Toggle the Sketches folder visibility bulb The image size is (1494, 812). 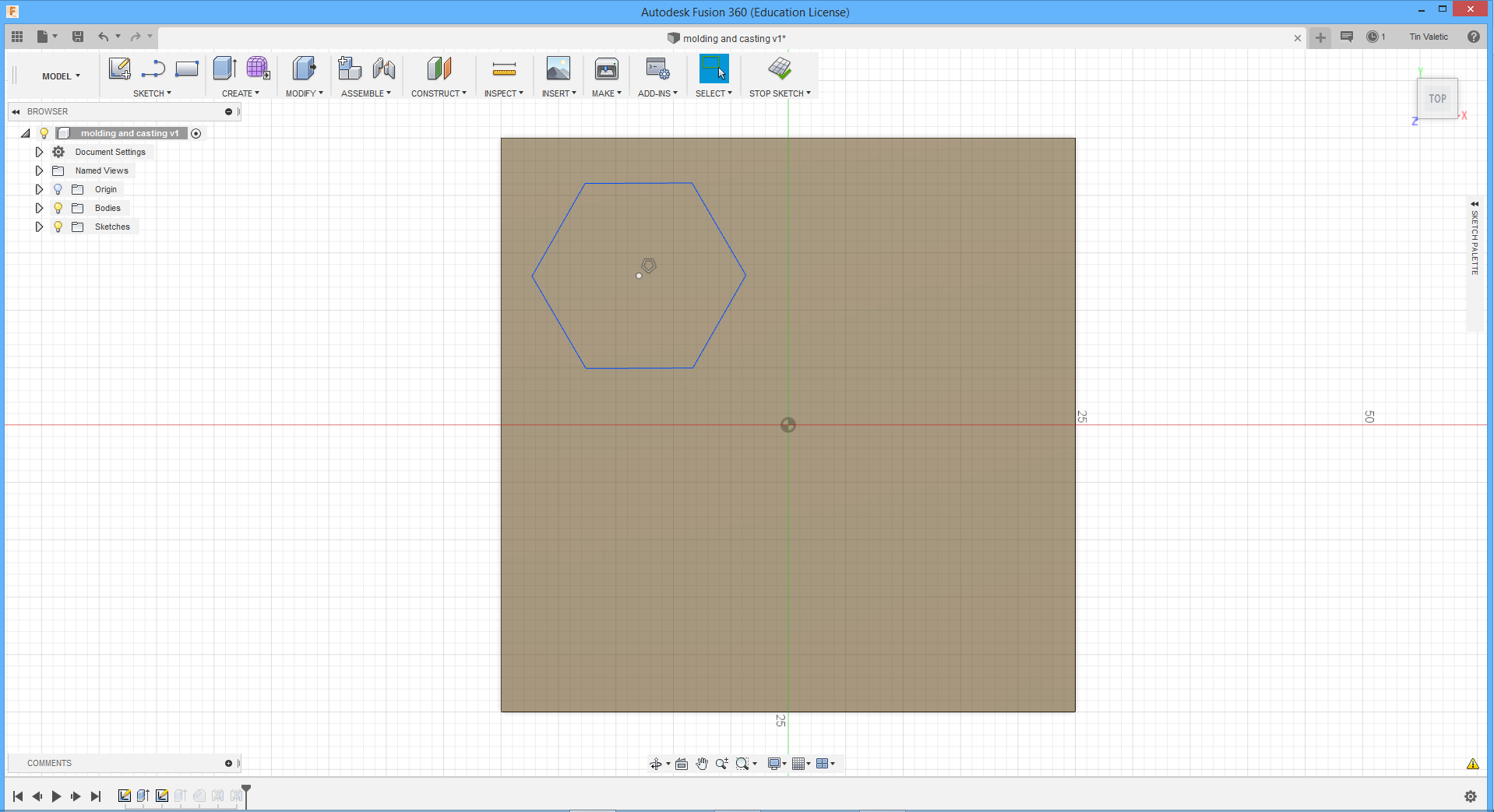tap(58, 227)
